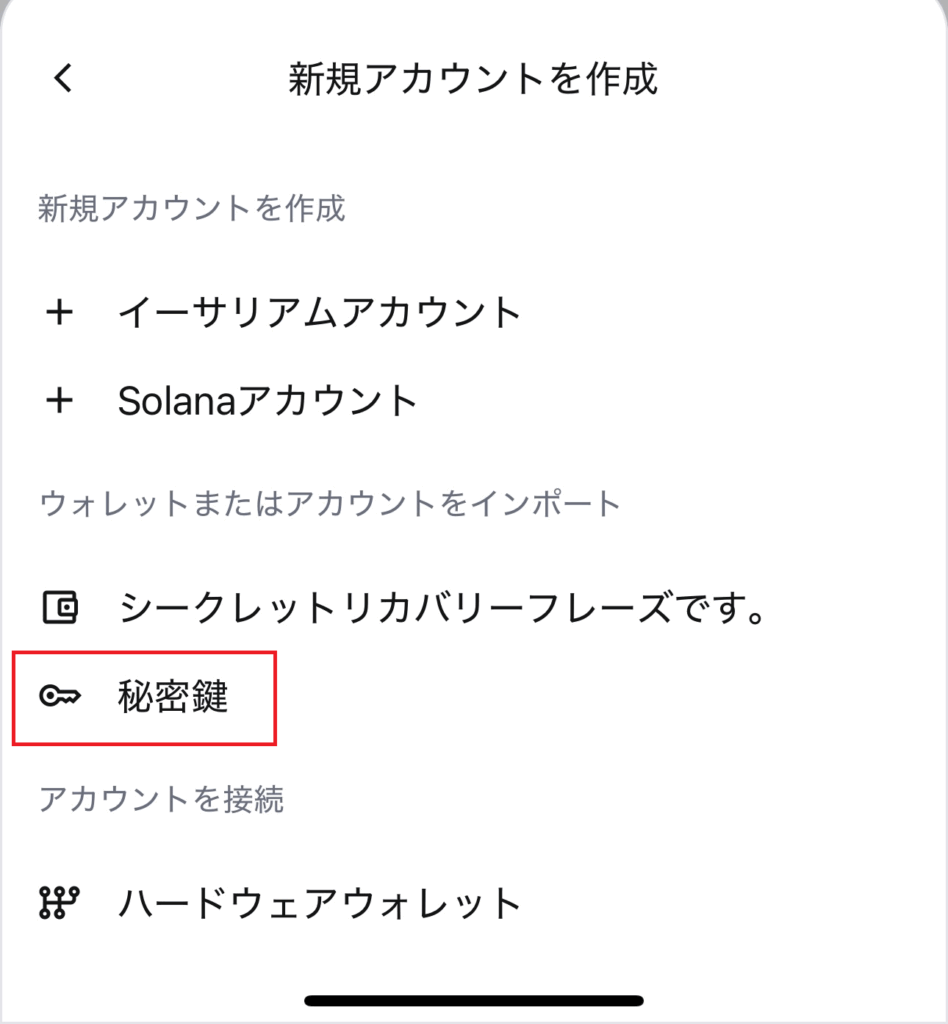The height and width of the screenshot is (1024, 948).
Task: Click the plus icon beside イーサリアムアカウント
Action: (60, 313)
